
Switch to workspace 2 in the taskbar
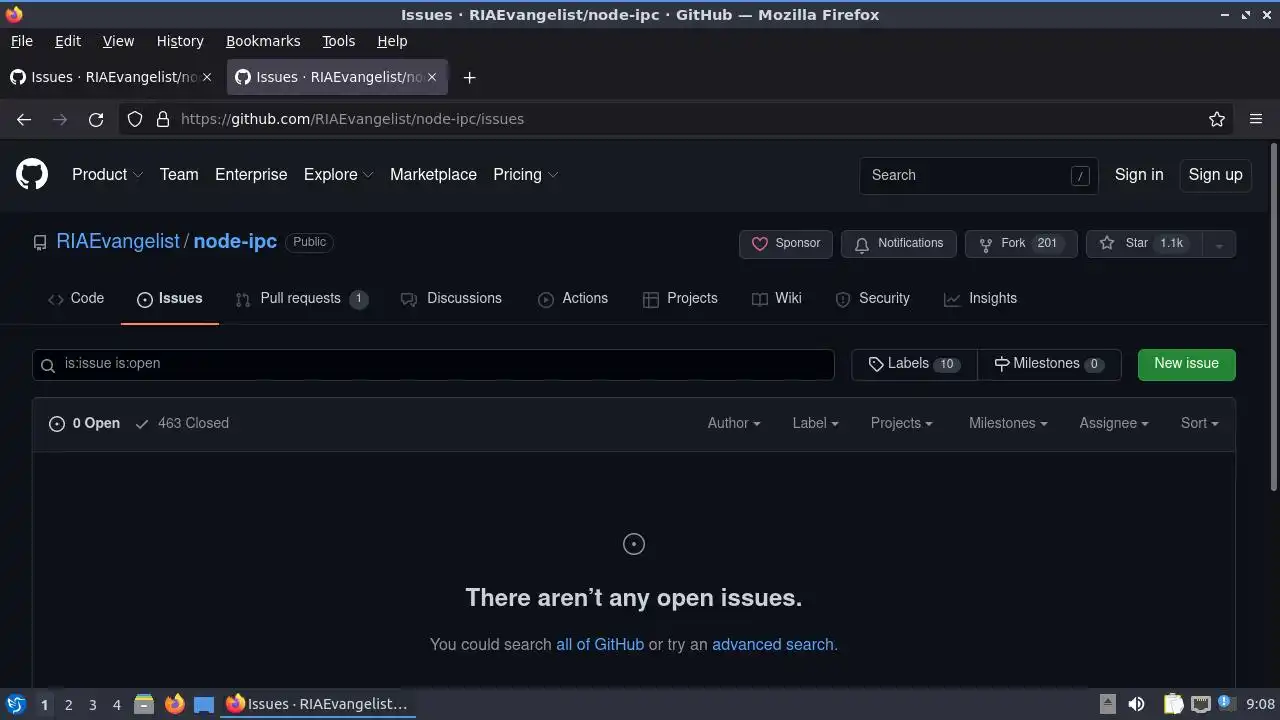68,704
